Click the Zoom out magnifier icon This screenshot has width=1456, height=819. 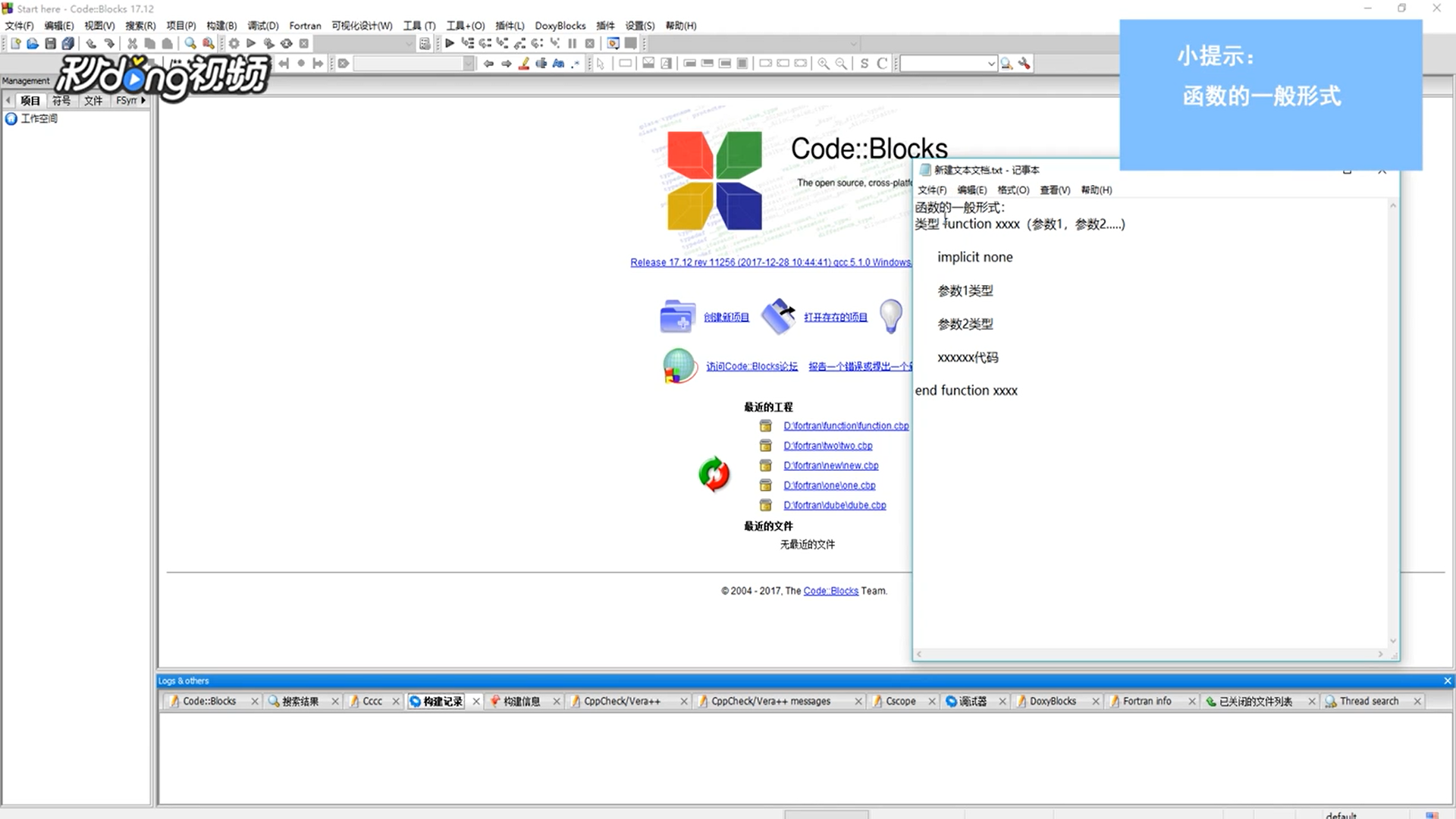point(841,64)
